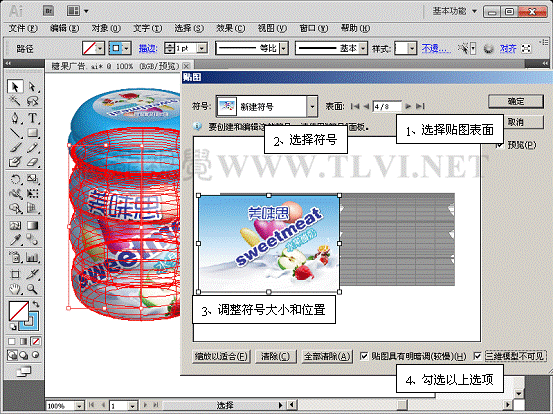The height and width of the screenshot is (414, 553).
Task: Set paint mode to solid Color button
Action: 12,341
